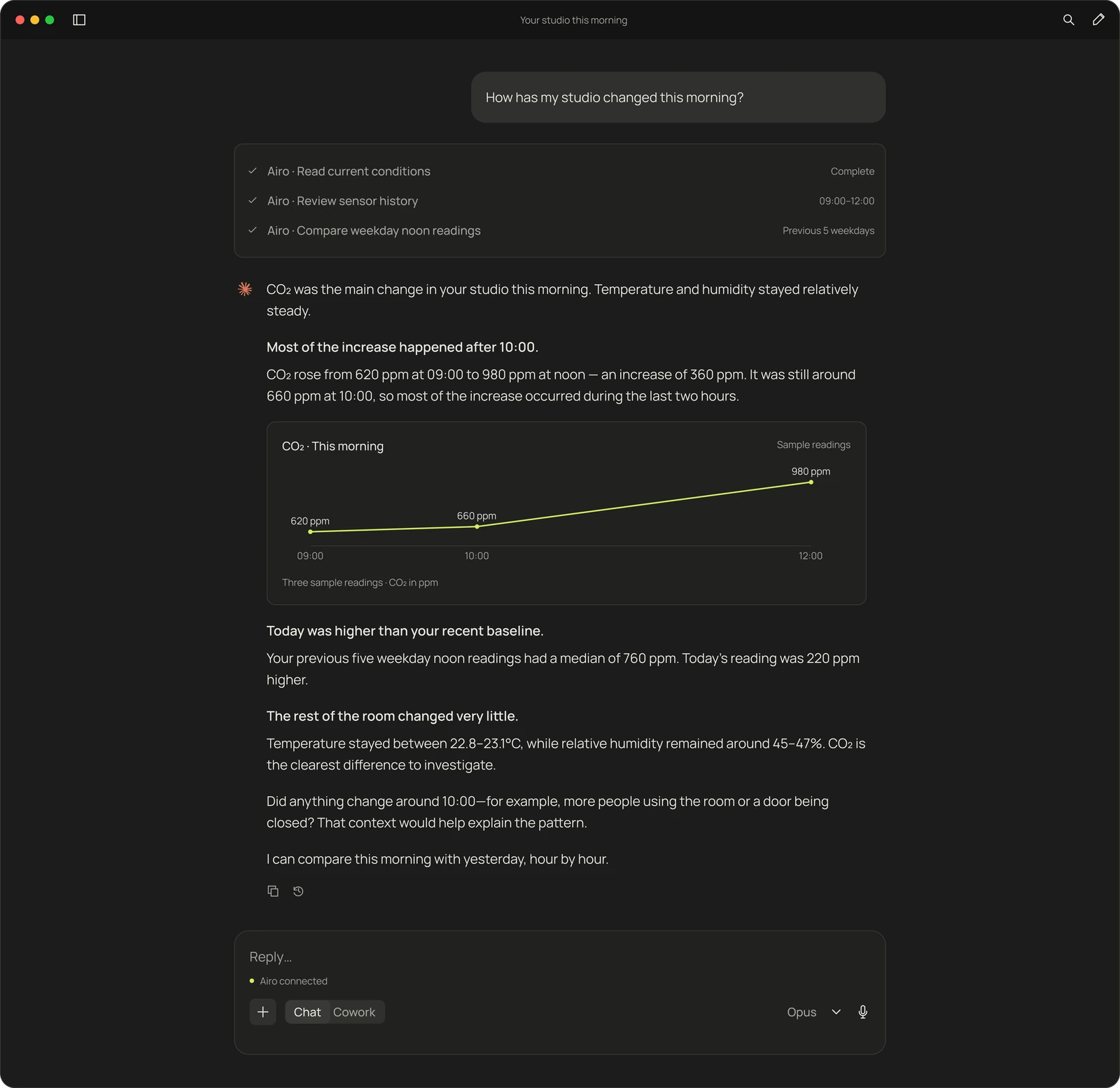1120x1088 pixels.
Task: Expand the Compare weekday noon readings step
Action: click(560, 230)
